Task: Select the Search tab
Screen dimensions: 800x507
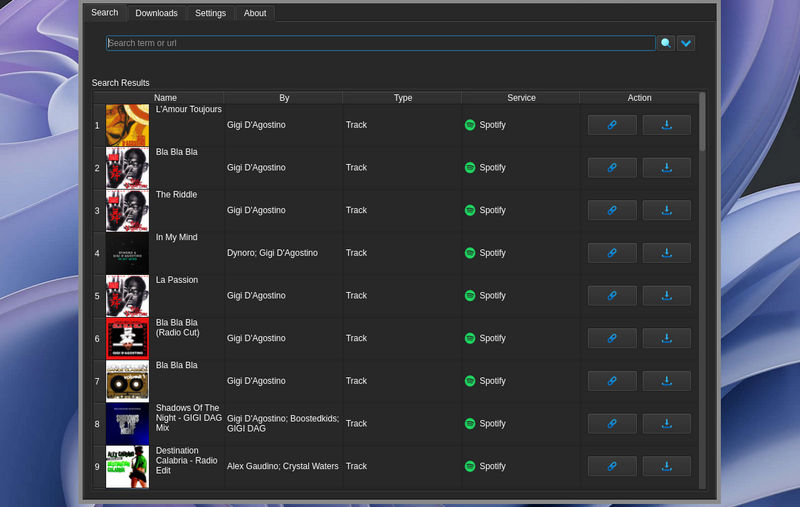Action: pyautogui.click(x=105, y=13)
